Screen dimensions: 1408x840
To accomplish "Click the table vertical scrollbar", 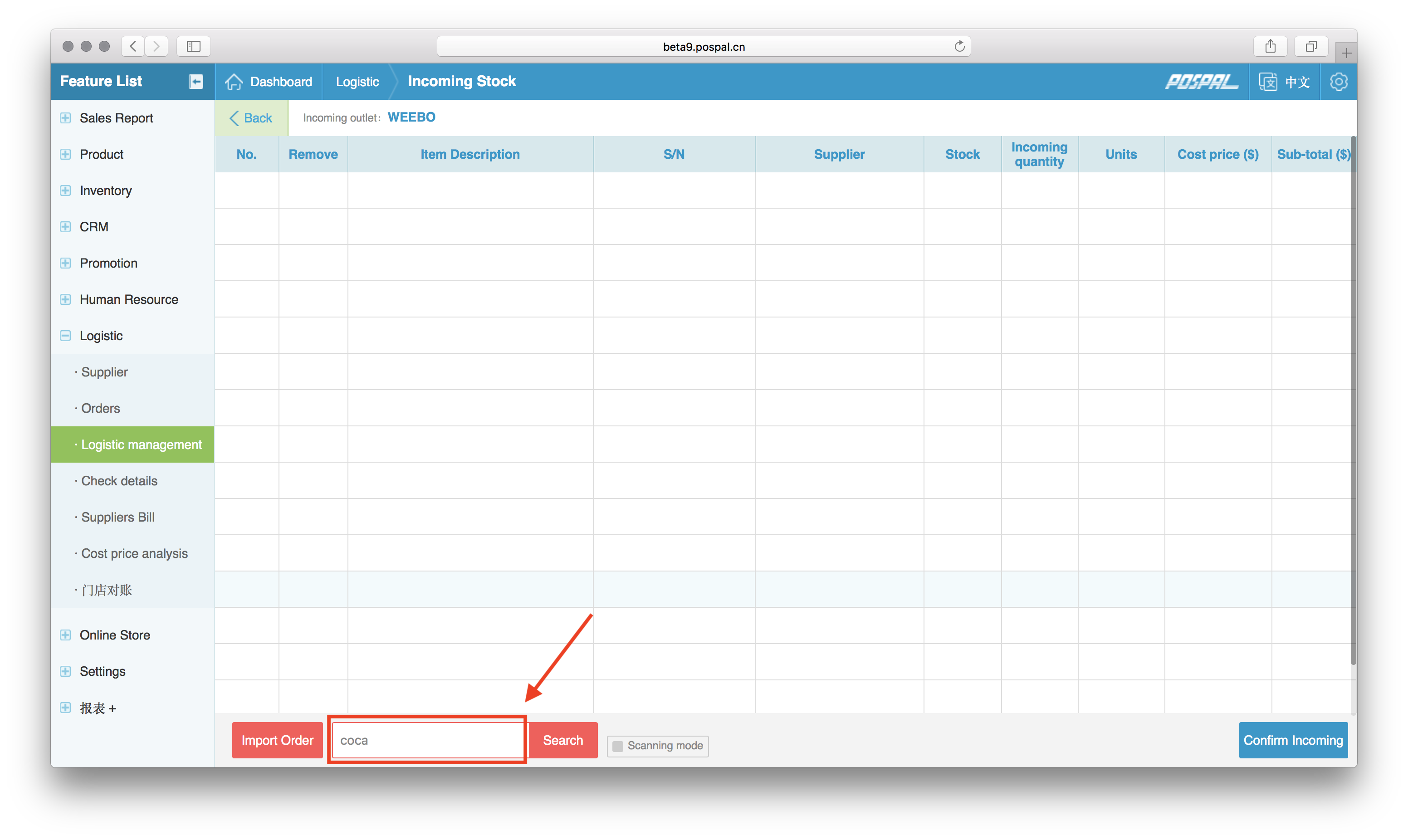I will [x=1353, y=396].
